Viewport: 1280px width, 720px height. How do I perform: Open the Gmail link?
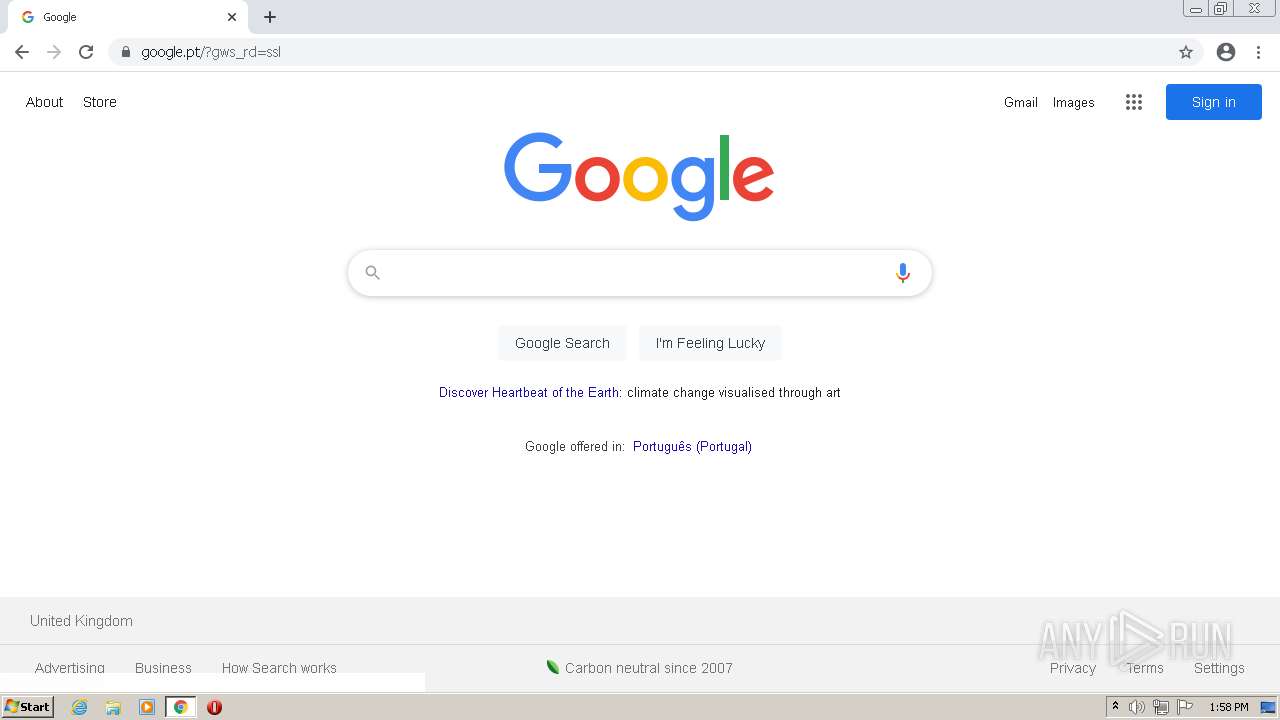coord(1021,102)
